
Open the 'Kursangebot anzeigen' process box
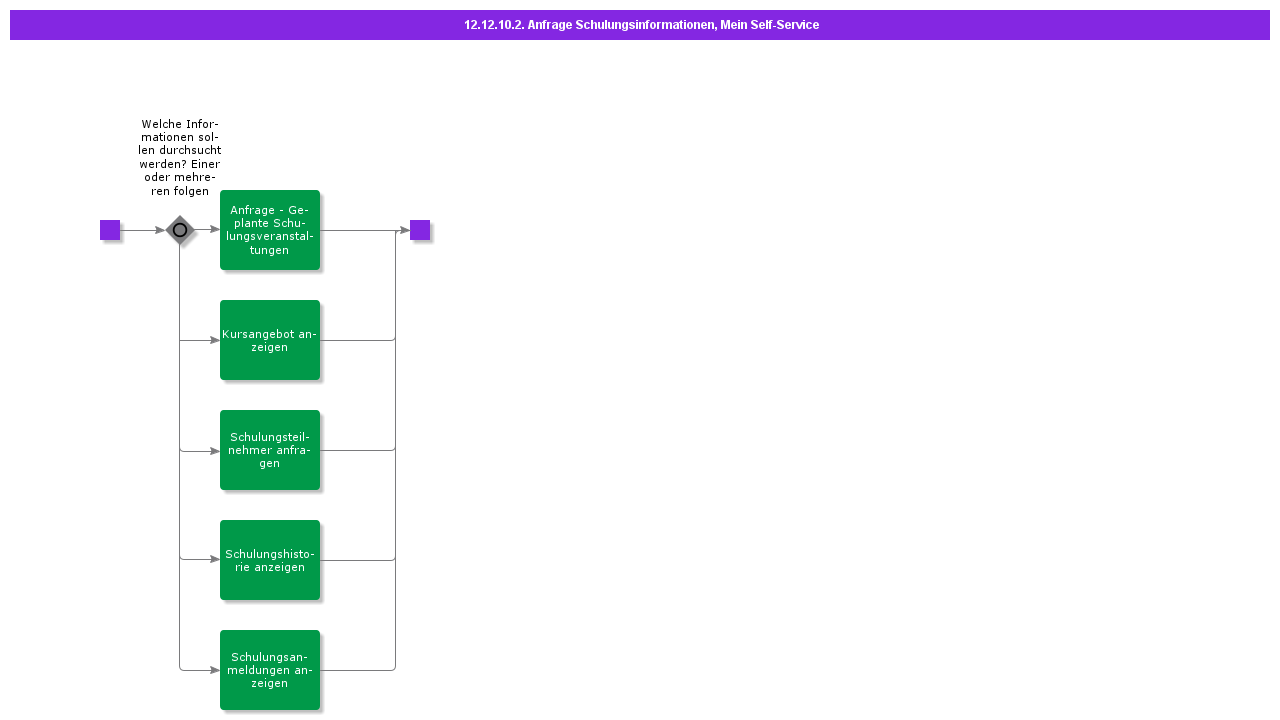click(x=270, y=340)
